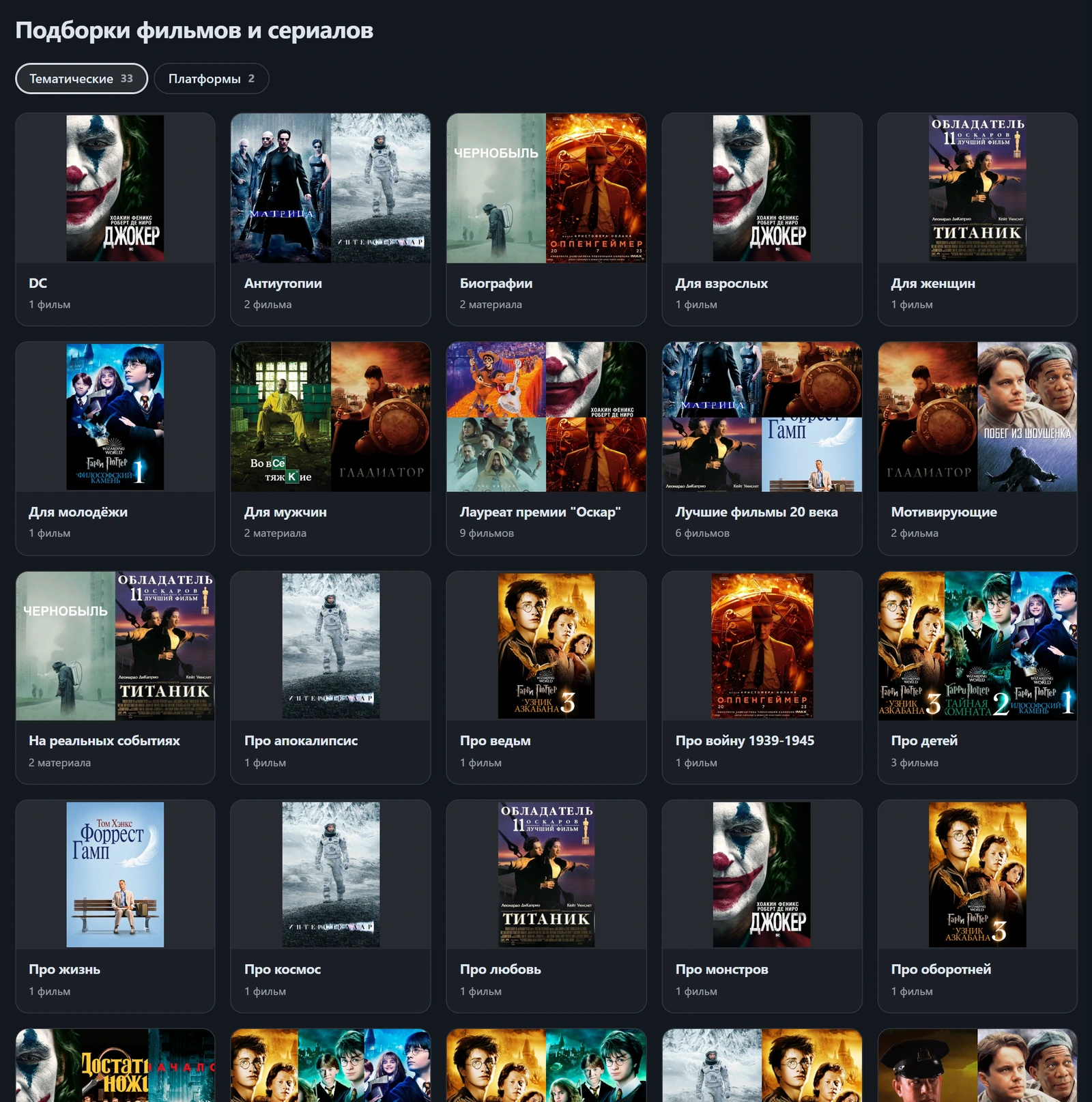Open Лучшие фильмы 20 века thumbnail
This screenshot has height=1102, width=1092.
pyautogui.click(x=762, y=417)
